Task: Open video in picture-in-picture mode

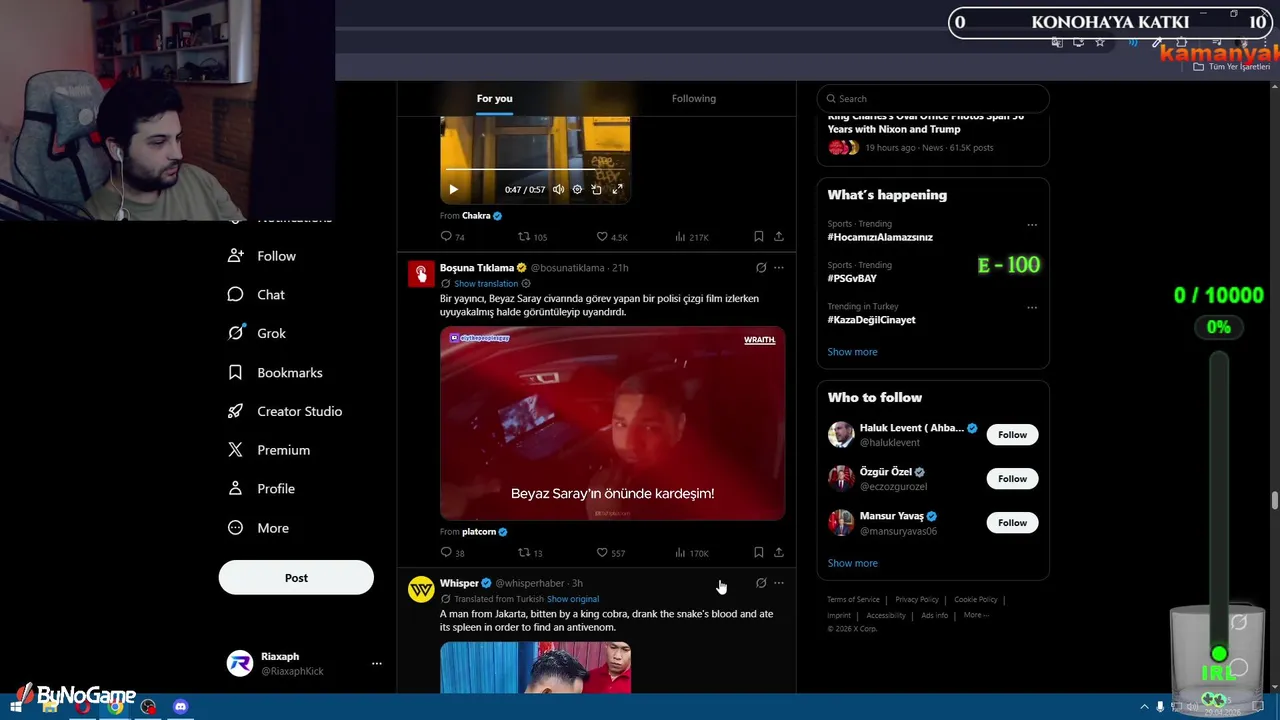Action: click(x=597, y=189)
